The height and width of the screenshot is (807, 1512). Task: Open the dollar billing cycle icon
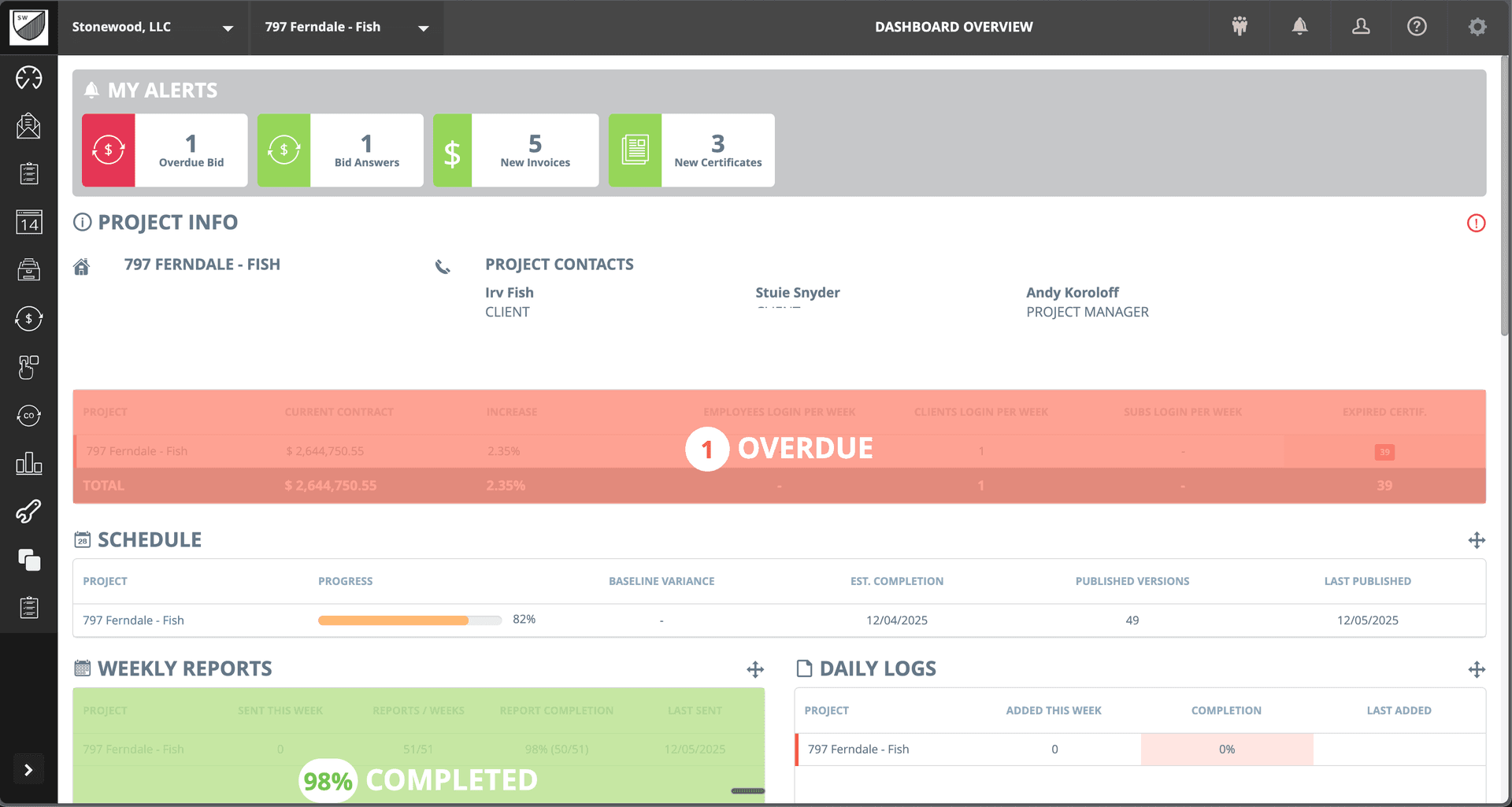click(28, 319)
